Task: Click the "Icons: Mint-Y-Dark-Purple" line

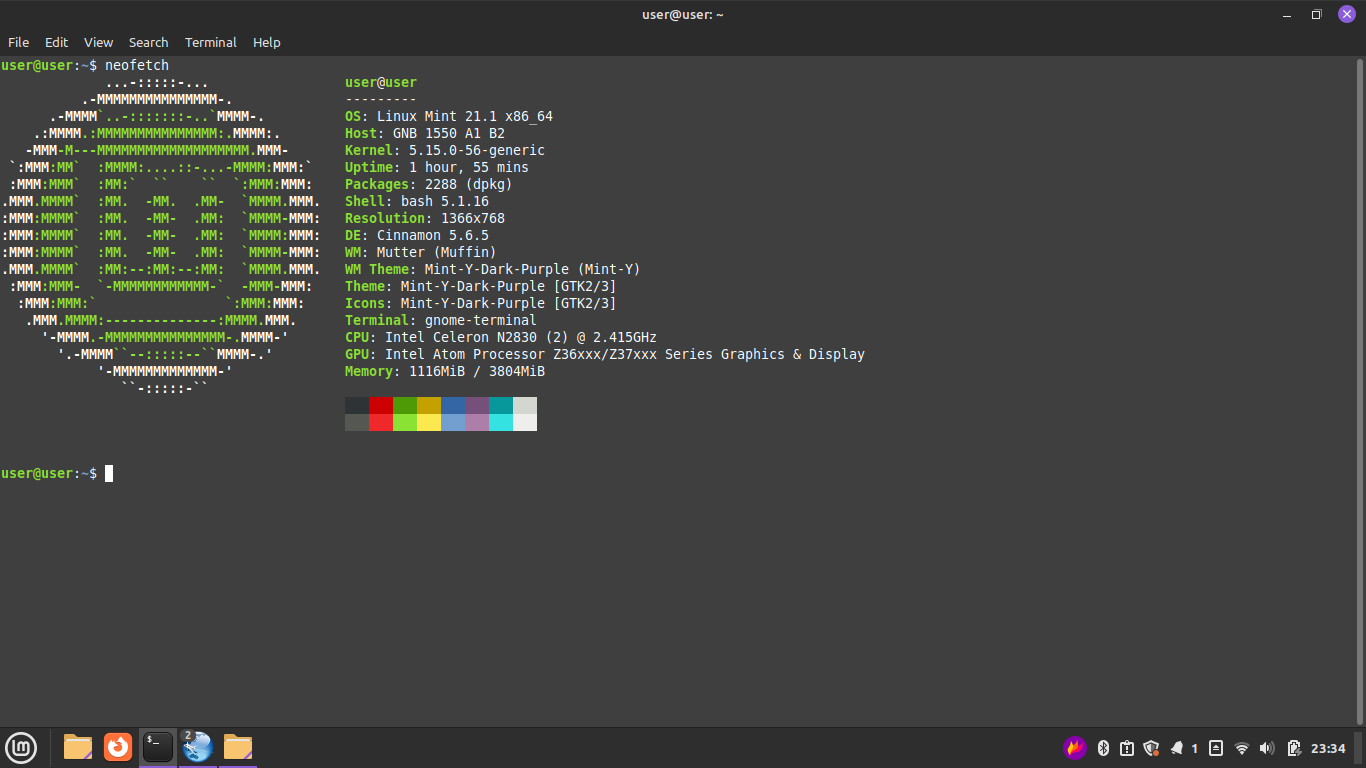Action: click(x=481, y=303)
